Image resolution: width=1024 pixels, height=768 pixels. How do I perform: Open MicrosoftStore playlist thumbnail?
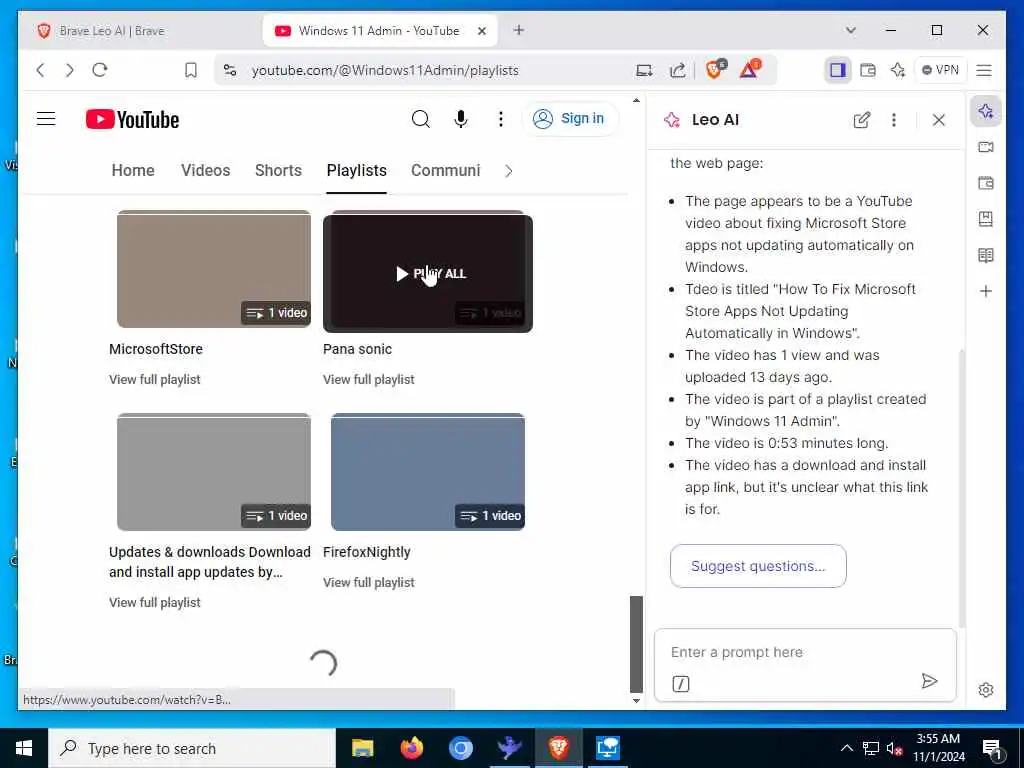click(214, 269)
